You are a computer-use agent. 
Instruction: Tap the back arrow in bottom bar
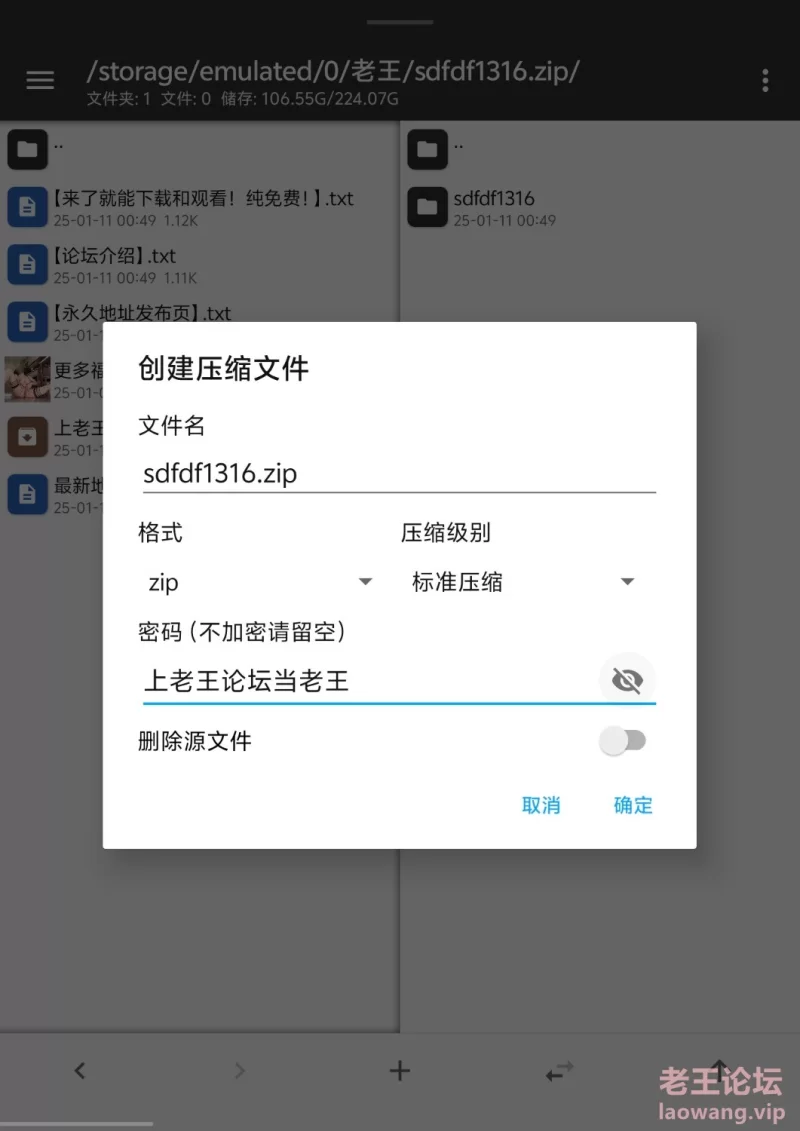coord(80,1070)
